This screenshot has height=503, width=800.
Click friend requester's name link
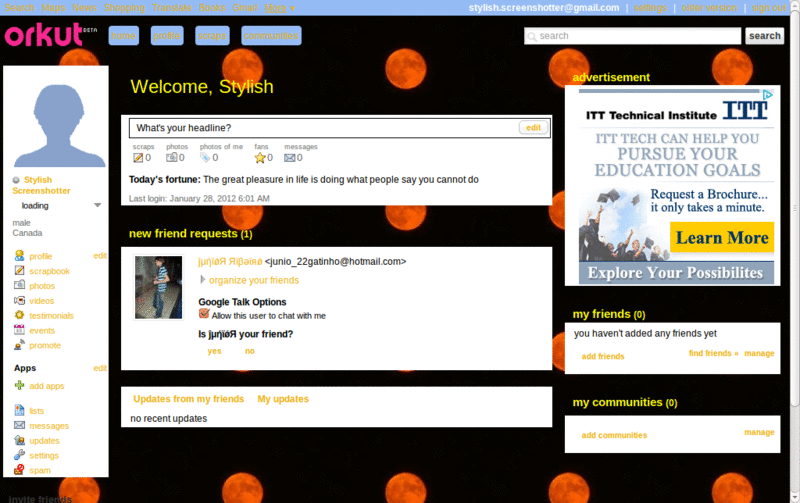[230, 262]
